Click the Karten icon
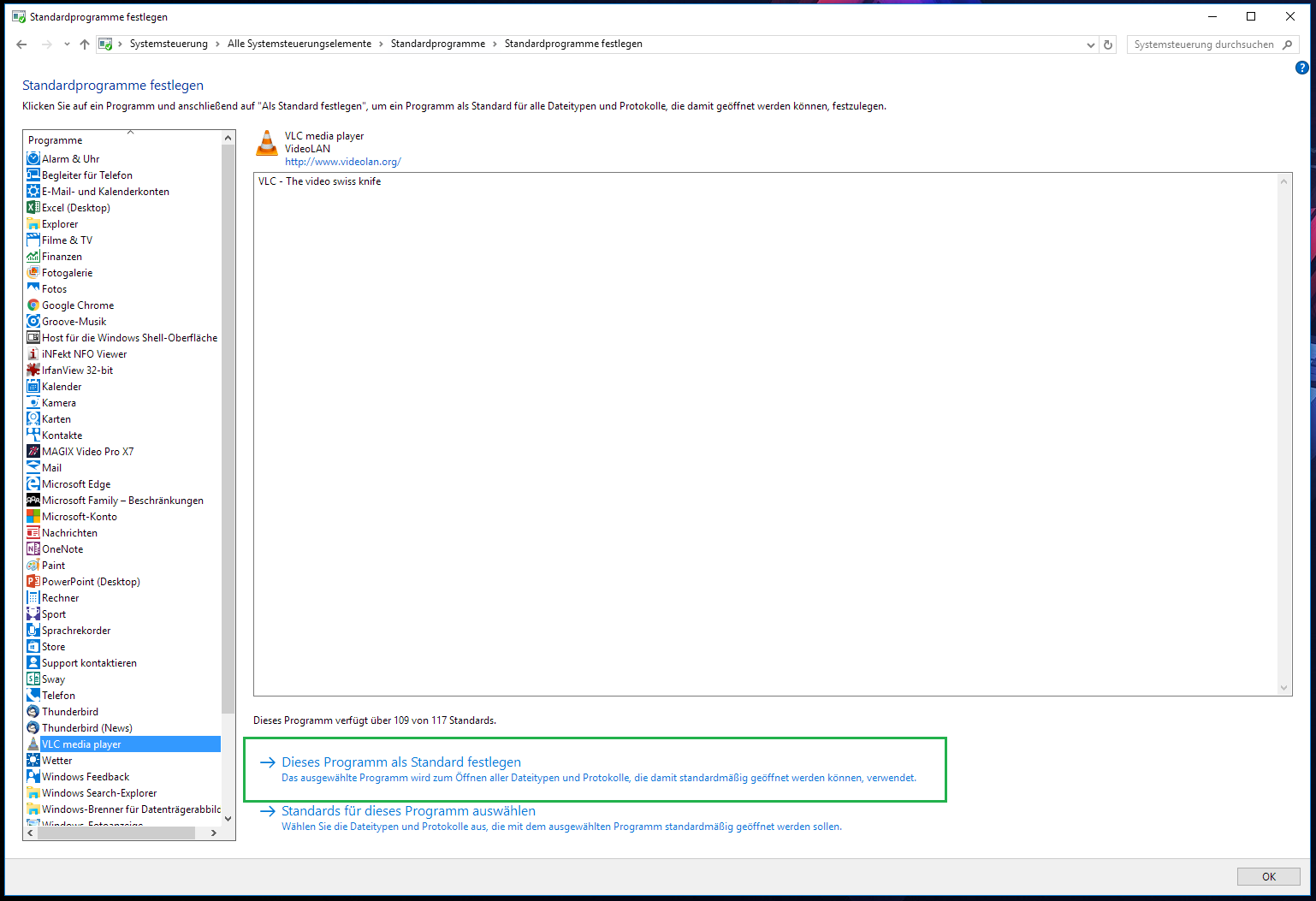 point(33,418)
